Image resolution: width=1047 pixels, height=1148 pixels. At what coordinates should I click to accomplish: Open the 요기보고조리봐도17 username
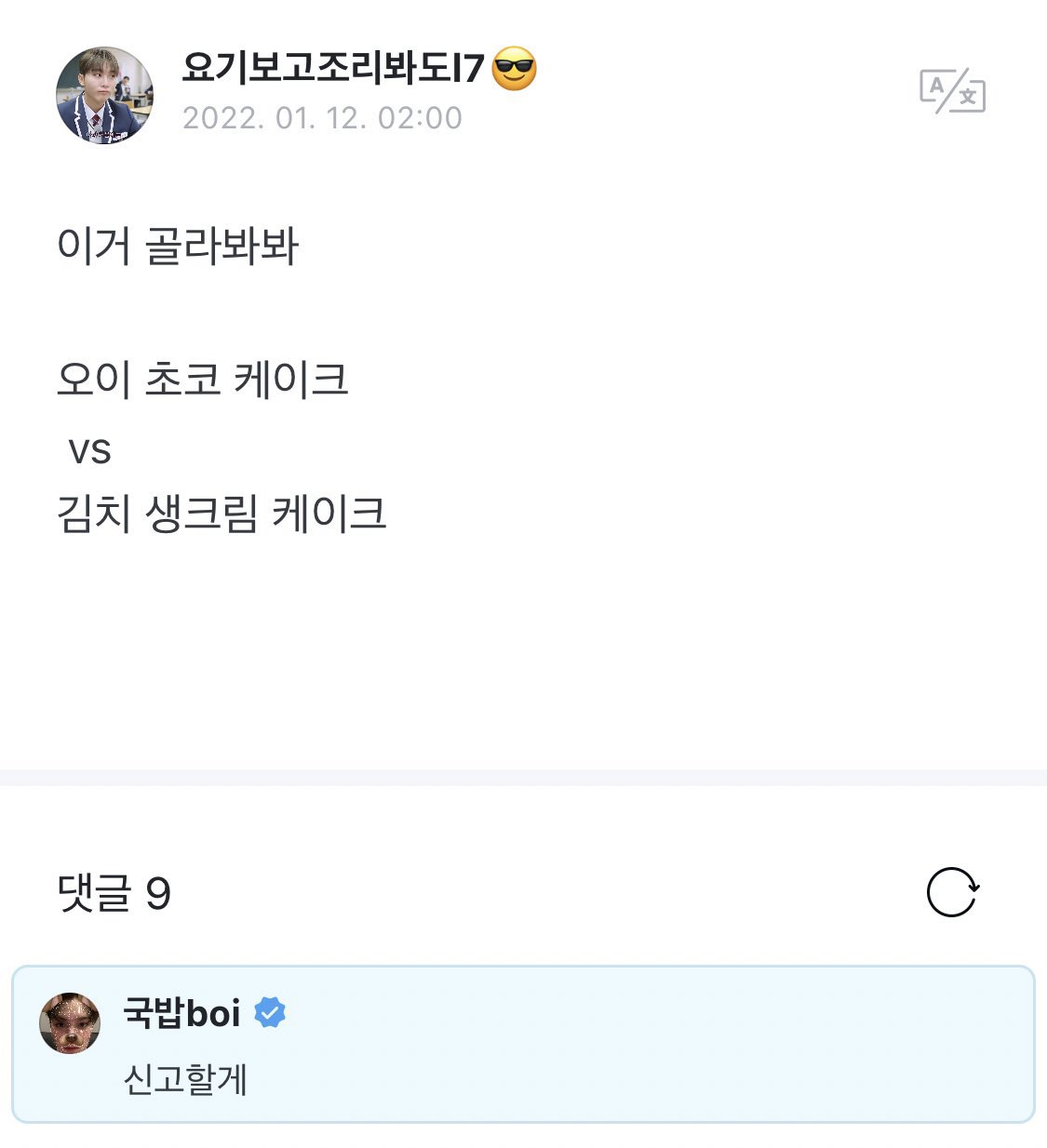coord(333,69)
